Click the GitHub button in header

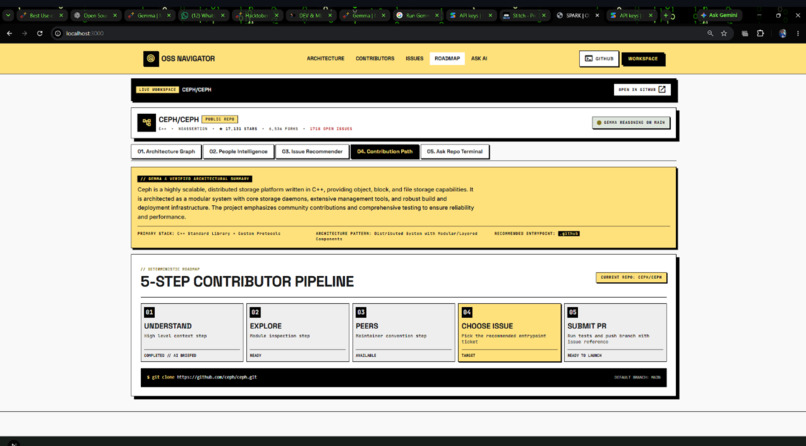(x=599, y=59)
